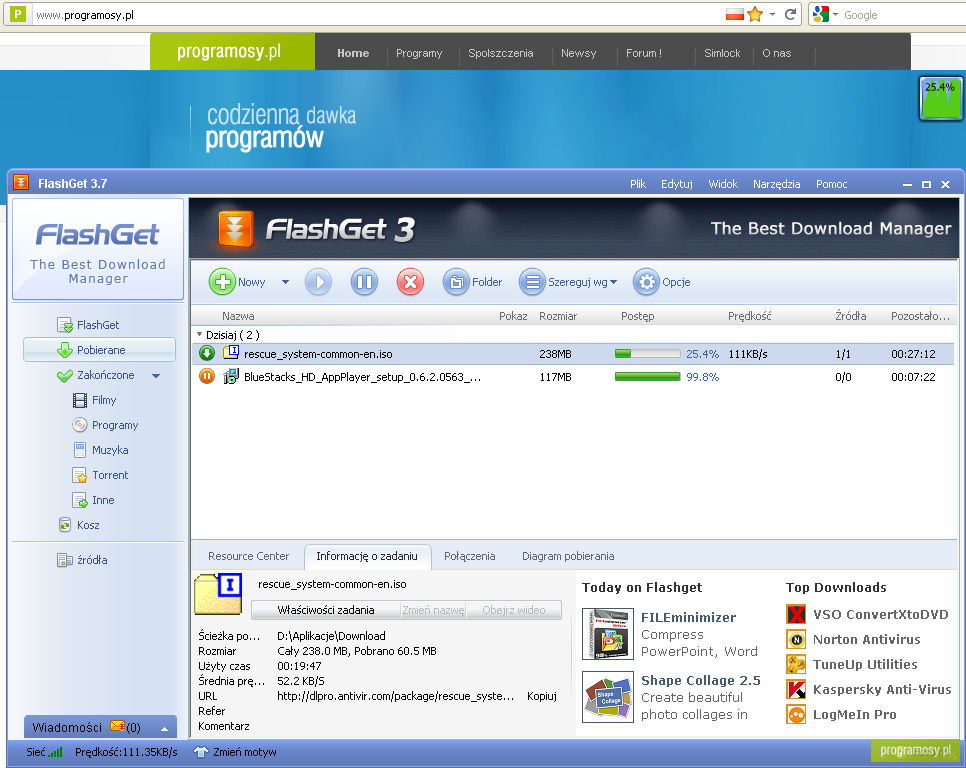Click the Sieć network signal icon
966x768 pixels.
click(x=55, y=752)
